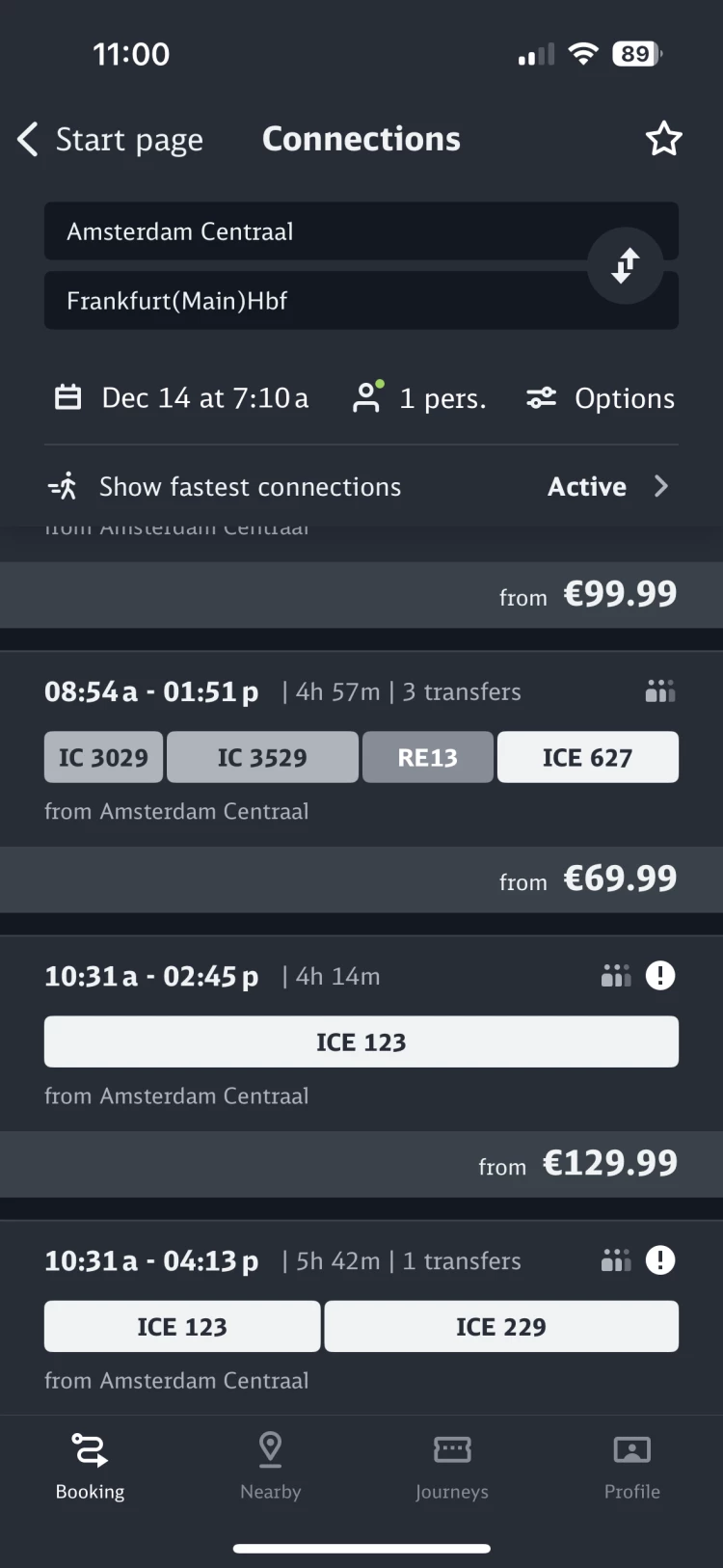Screen dimensions: 723x1568
Task: Open search Options filters
Action: (601, 398)
